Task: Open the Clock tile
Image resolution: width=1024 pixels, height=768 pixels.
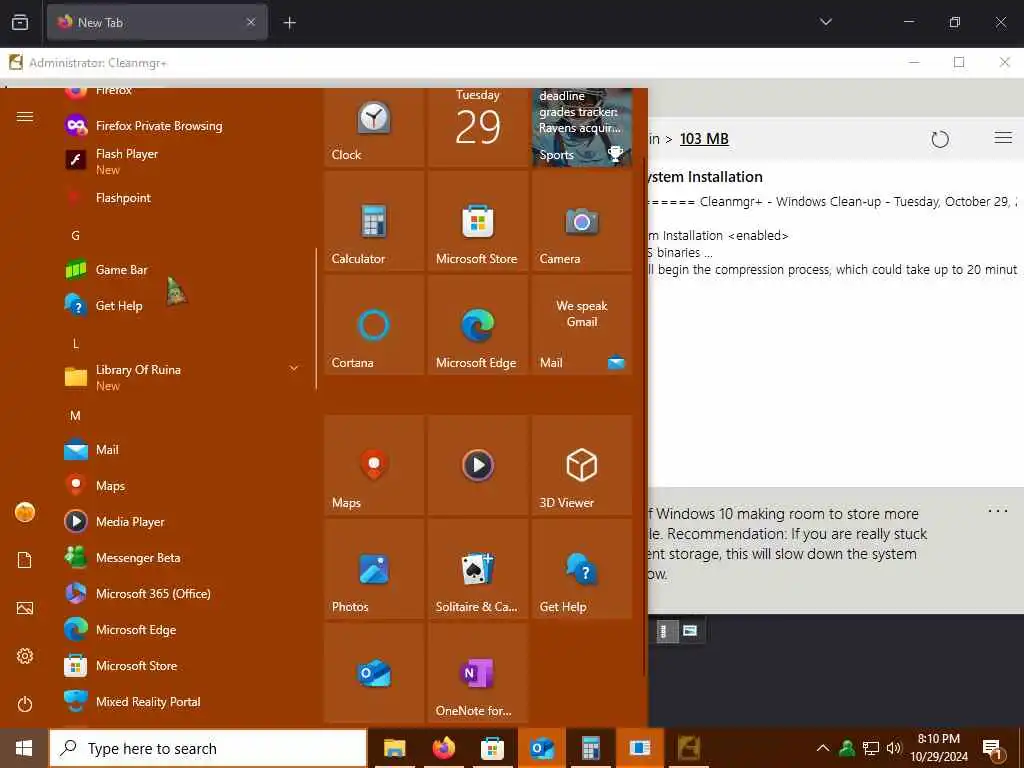Action: 374,127
